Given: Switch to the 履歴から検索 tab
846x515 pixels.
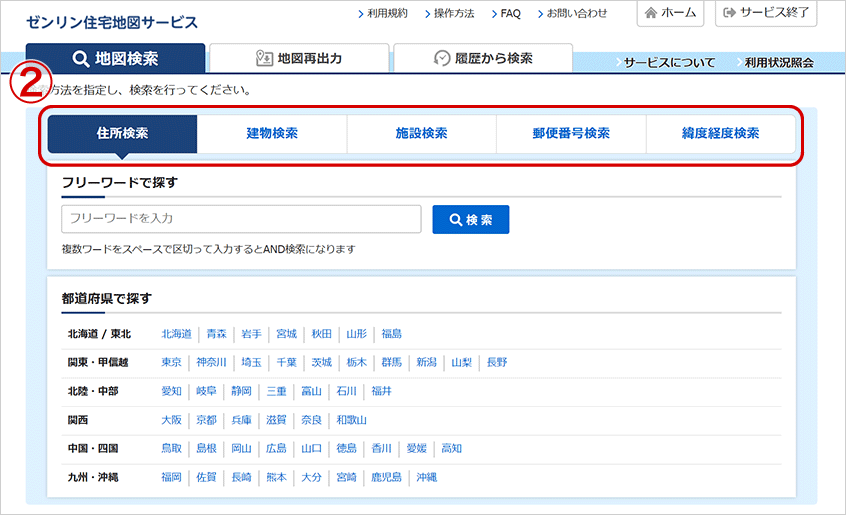Looking at the screenshot, I should [483, 58].
